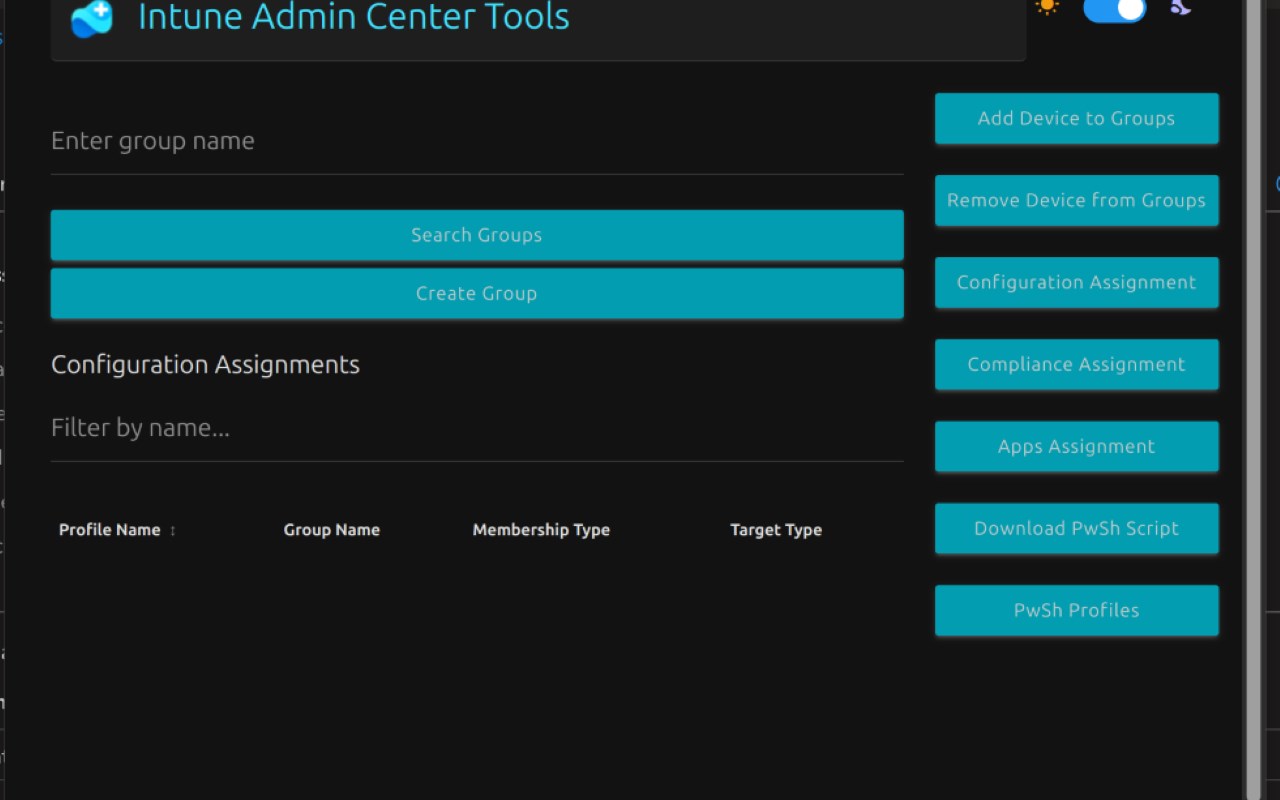This screenshot has height=800, width=1280.
Task: Show the Configuration Assignment view
Action: (x=1076, y=282)
